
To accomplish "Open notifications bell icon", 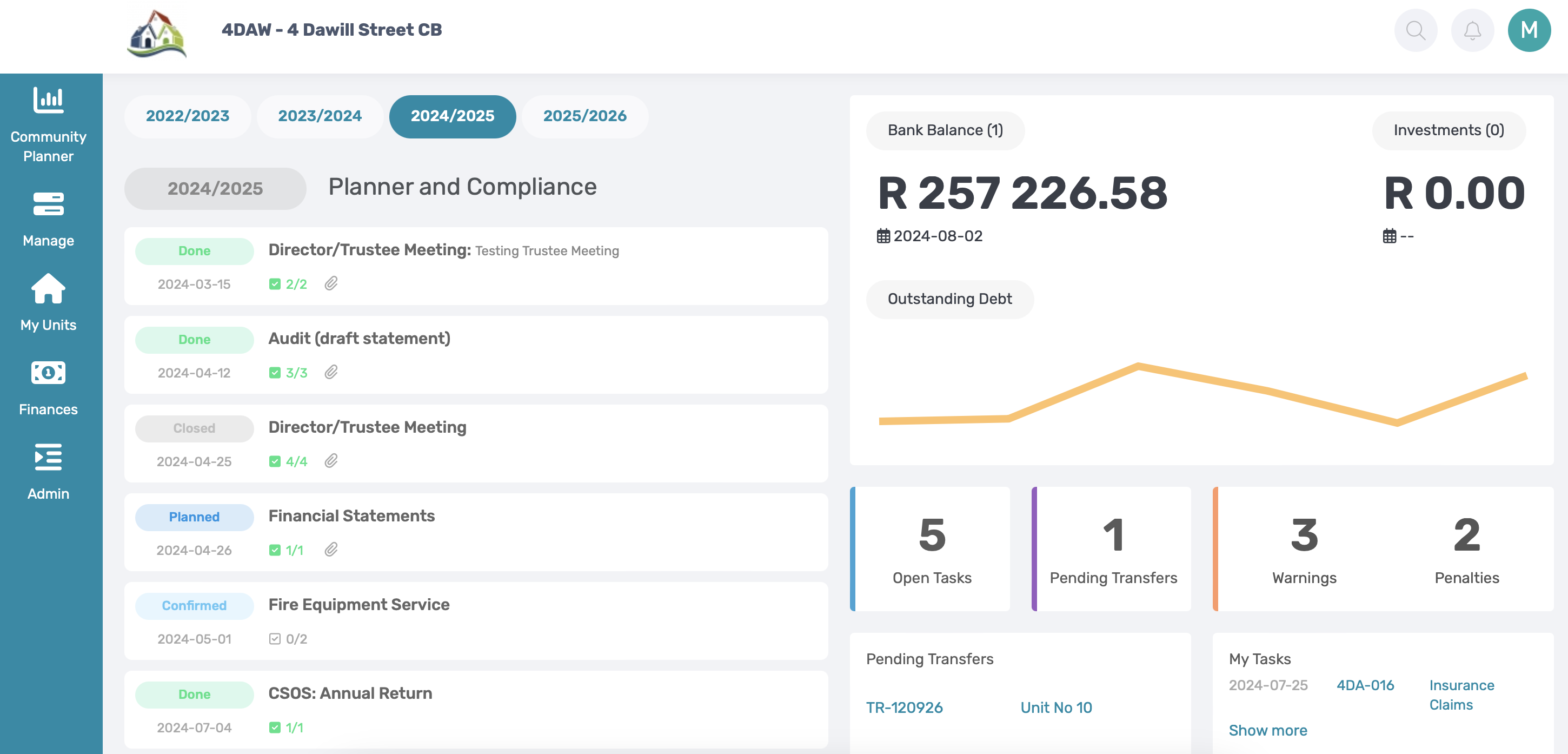I will coord(1472,30).
